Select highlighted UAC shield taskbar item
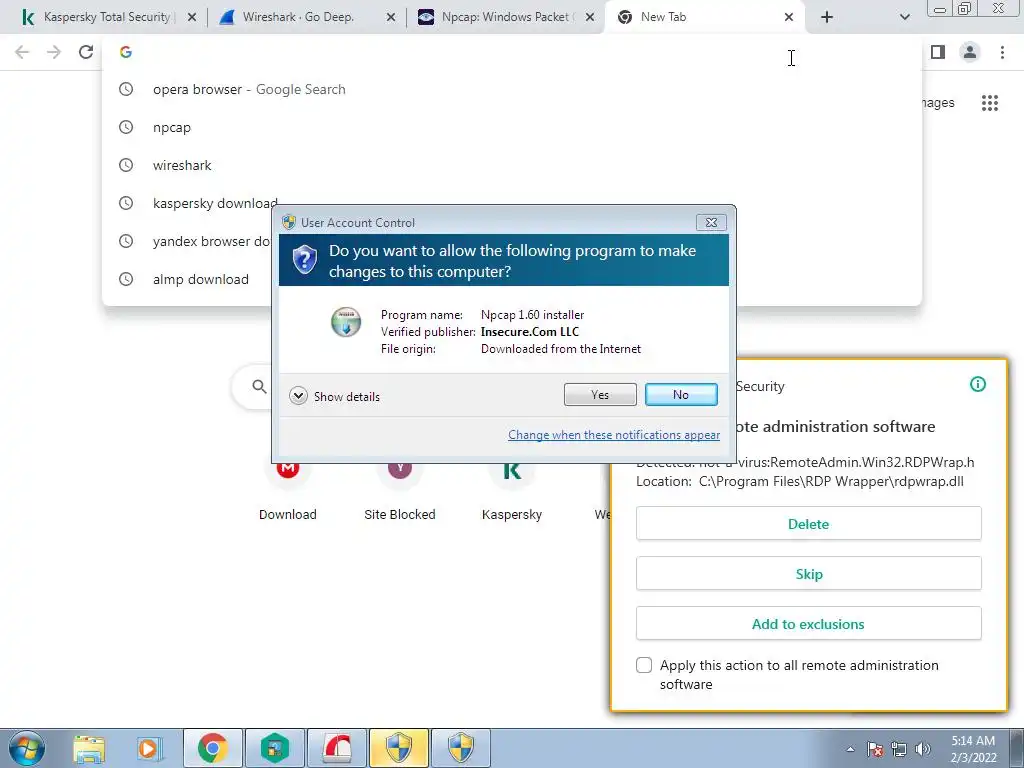 399,748
